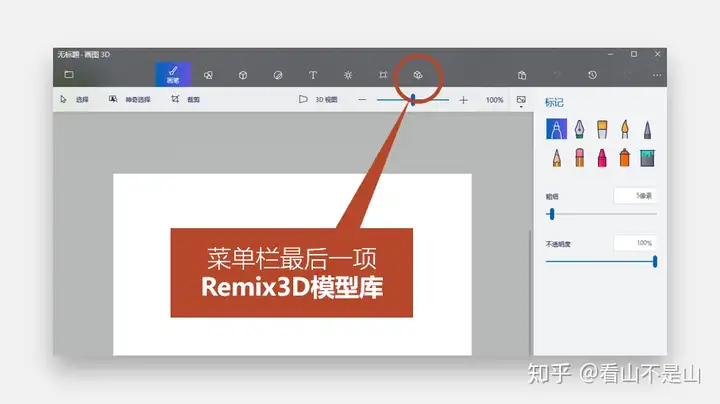
Task: Minimize the Paint 3D window
Action: (x=610, y=54)
